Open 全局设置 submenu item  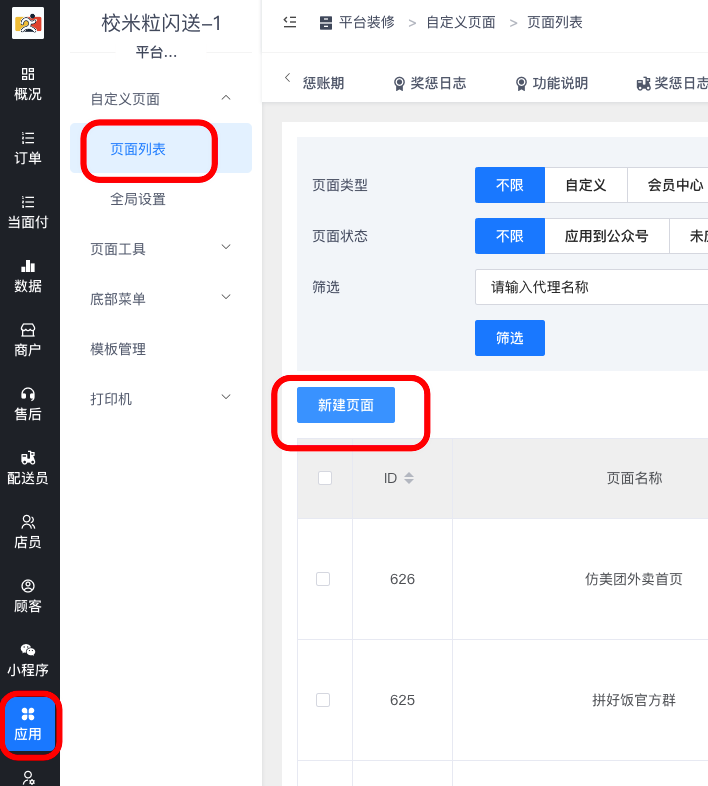pyautogui.click(x=138, y=199)
